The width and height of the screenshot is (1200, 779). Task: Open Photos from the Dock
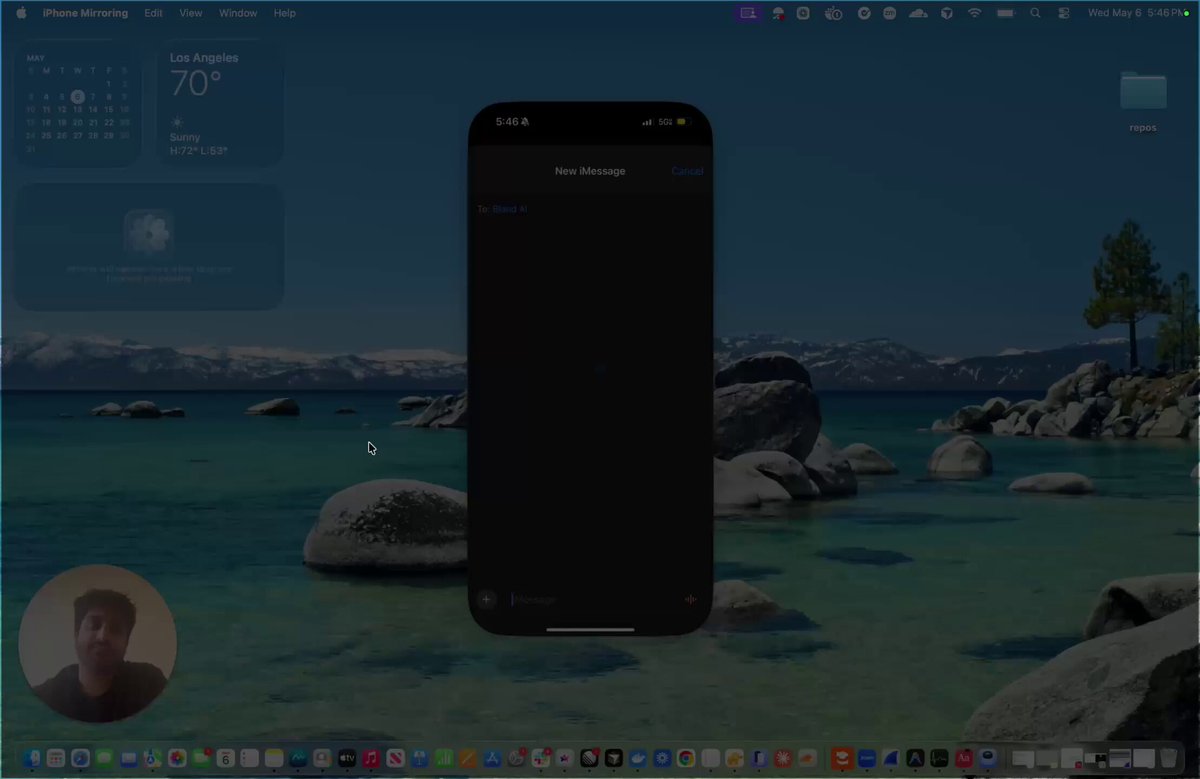coord(177,758)
